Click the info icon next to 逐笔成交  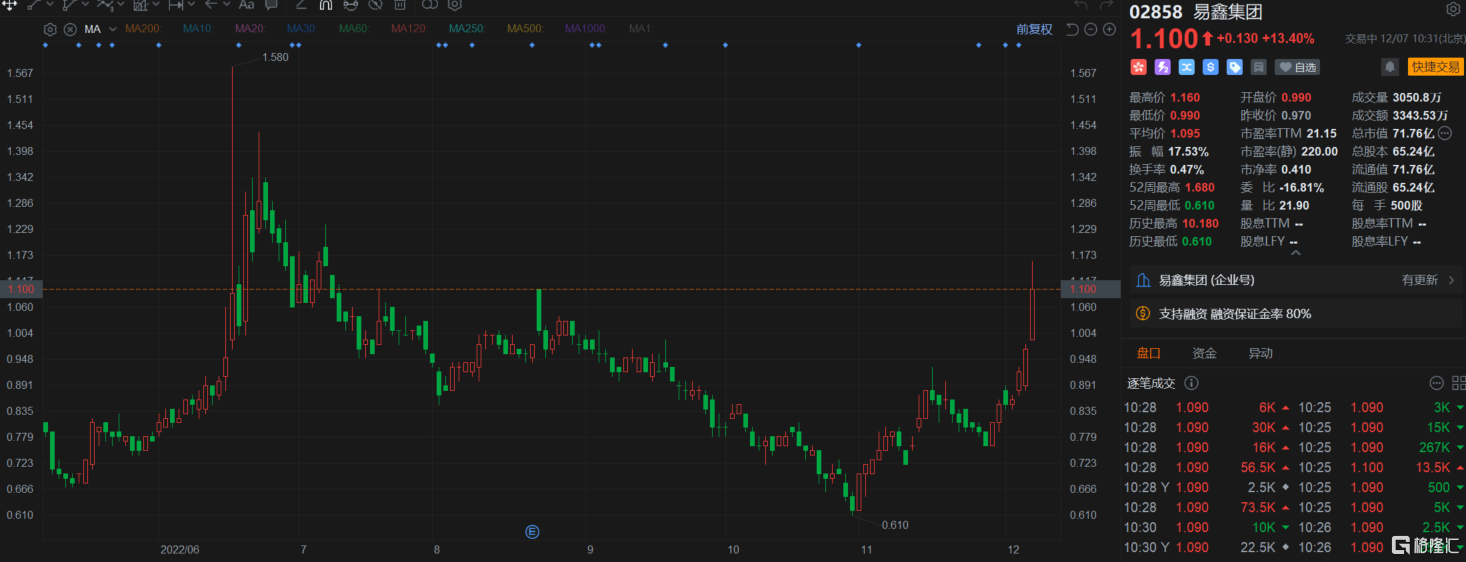pos(1191,383)
